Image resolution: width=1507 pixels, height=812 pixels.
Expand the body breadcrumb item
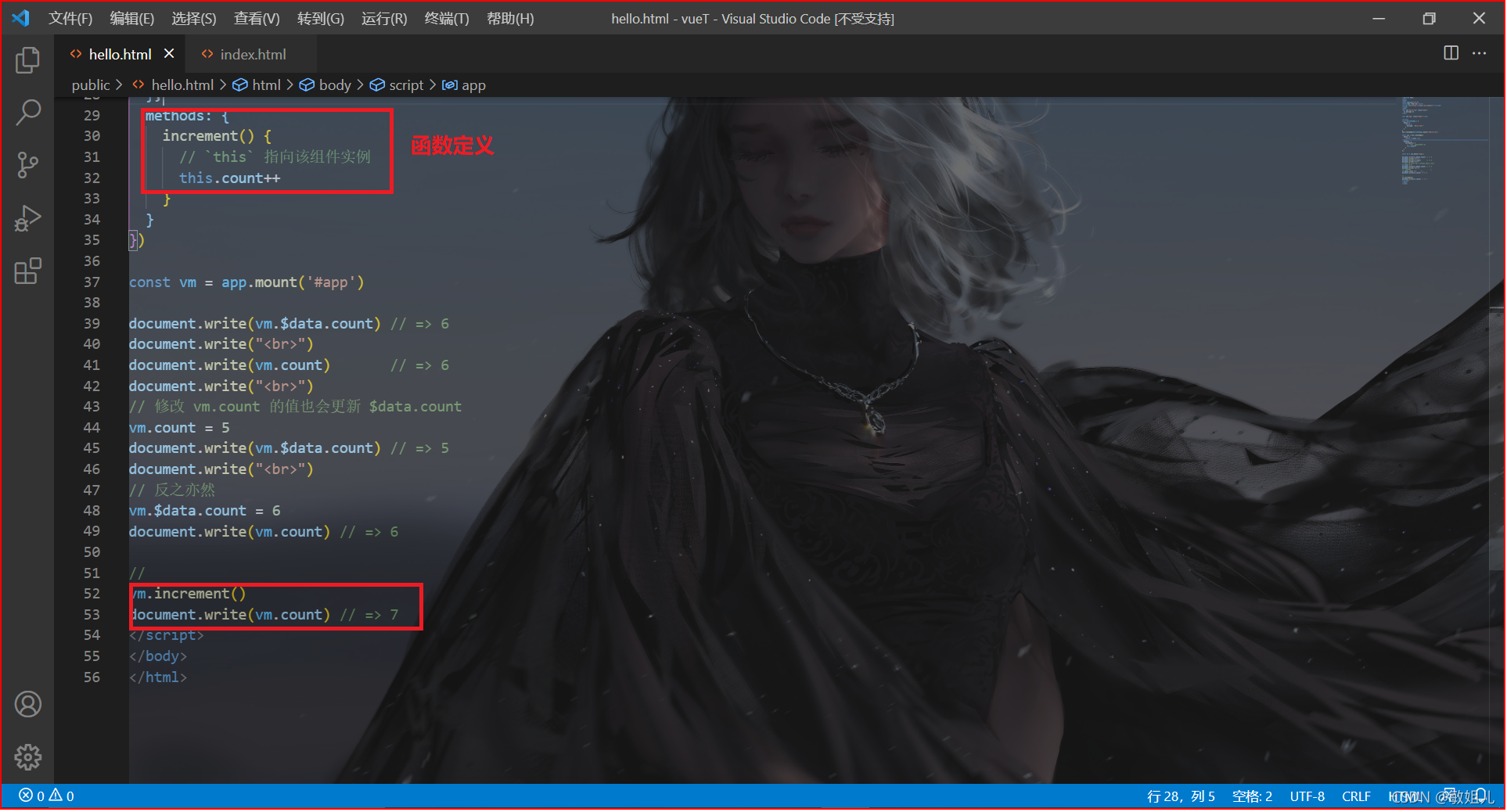(x=325, y=84)
